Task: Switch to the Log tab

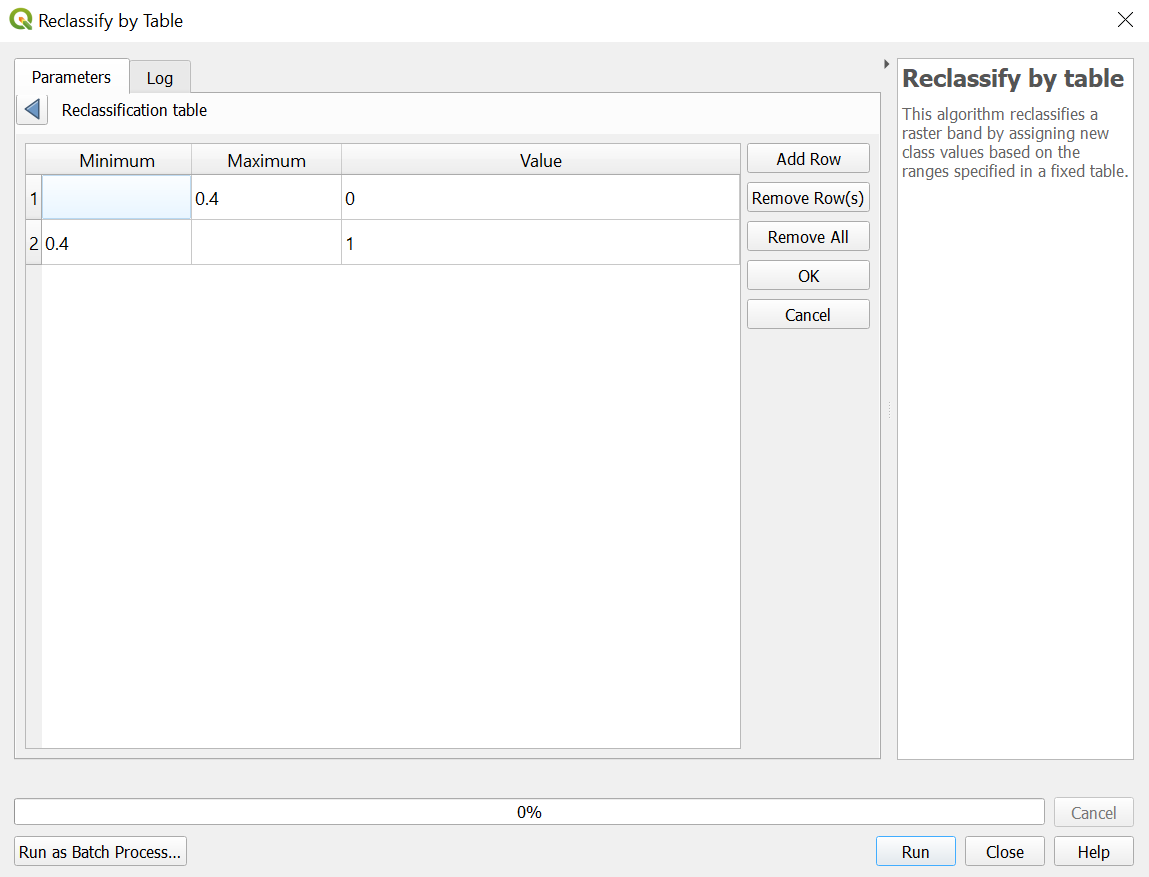Action: pos(159,78)
